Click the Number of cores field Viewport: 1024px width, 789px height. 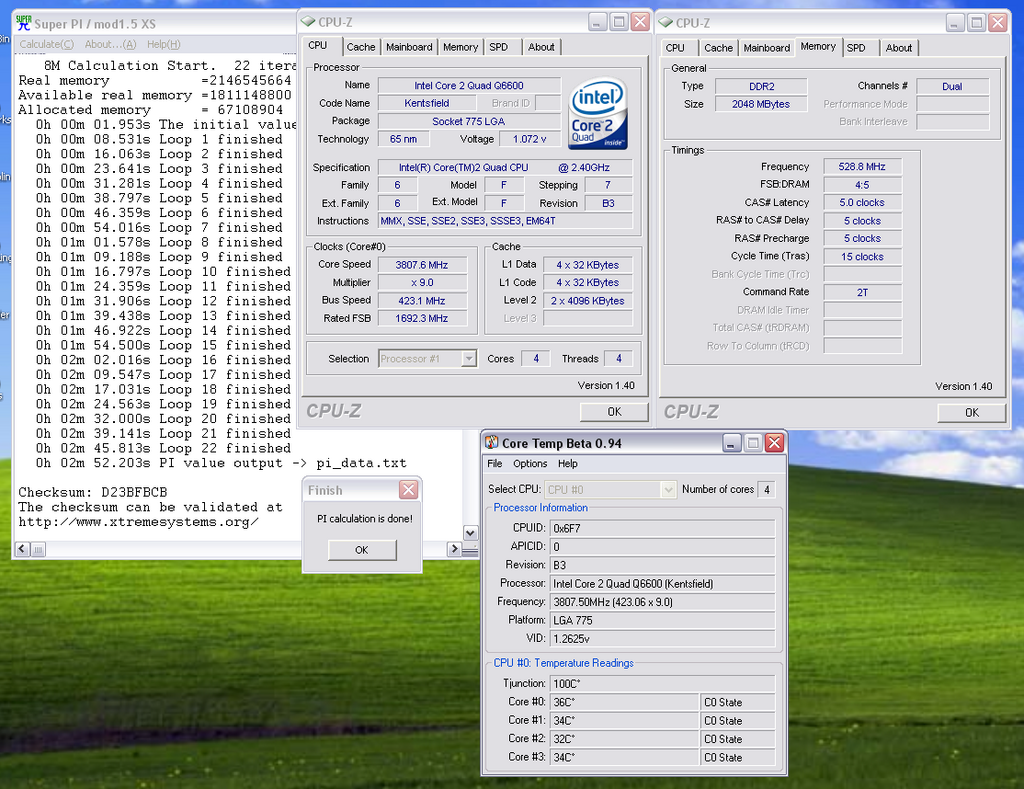point(766,490)
